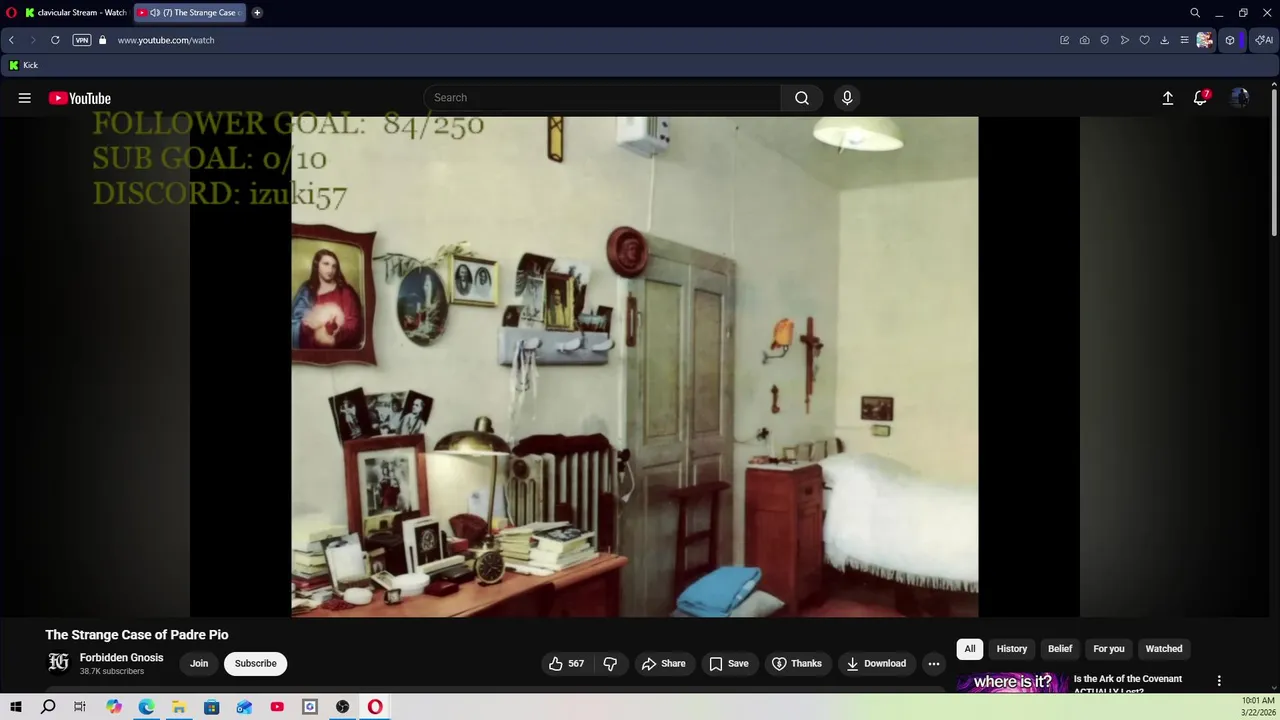1280x720 pixels.
Task: Select the For you filter chip
Action: 1109,649
